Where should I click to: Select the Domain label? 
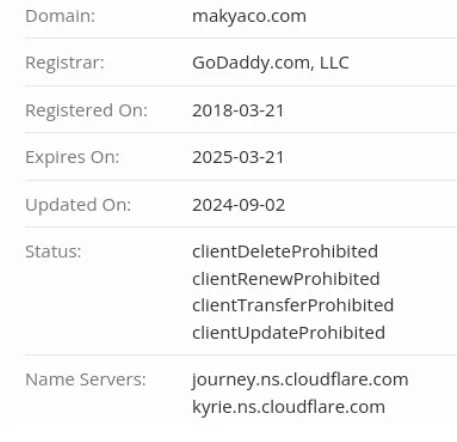click(x=60, y=16)
